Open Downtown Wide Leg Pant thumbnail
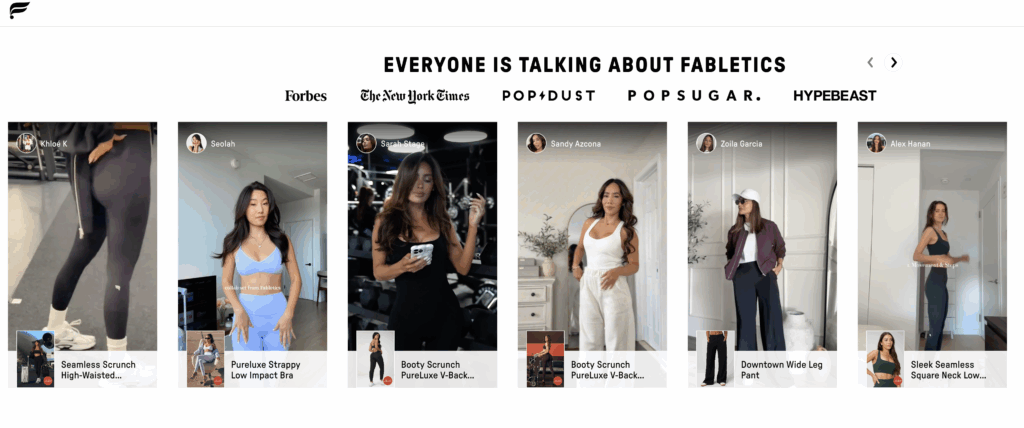 pos(715,359)
